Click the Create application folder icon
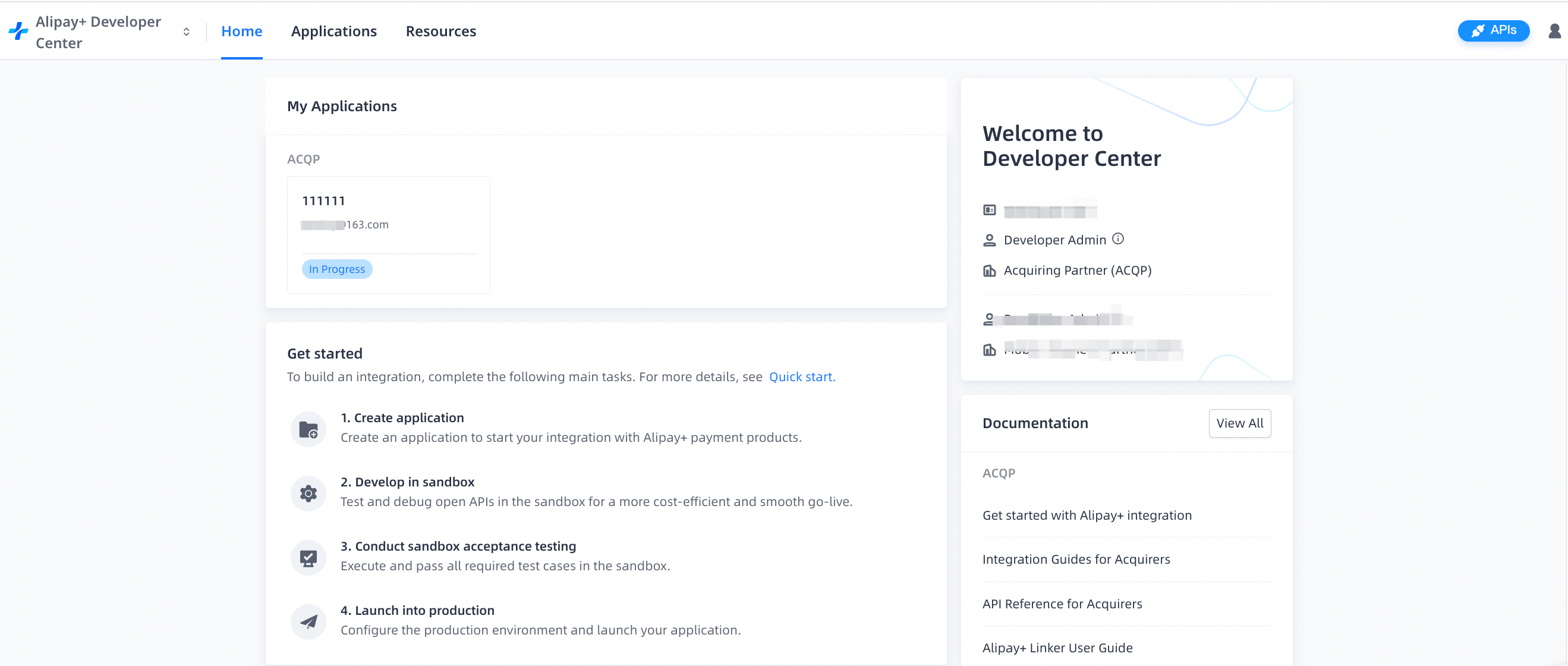Image resolution: width=1568 pixels, height=666 pixels. (x=308, y=429)
